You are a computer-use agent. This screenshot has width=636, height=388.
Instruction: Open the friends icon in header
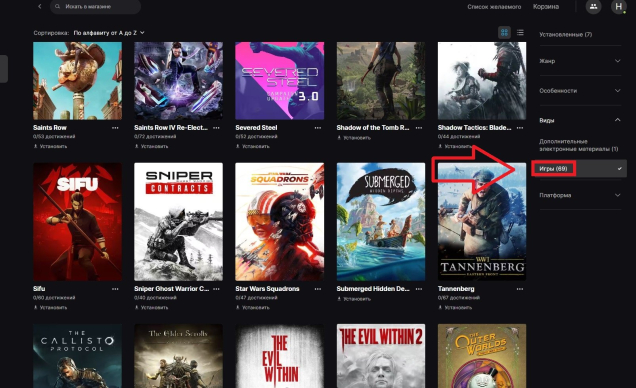593,6
